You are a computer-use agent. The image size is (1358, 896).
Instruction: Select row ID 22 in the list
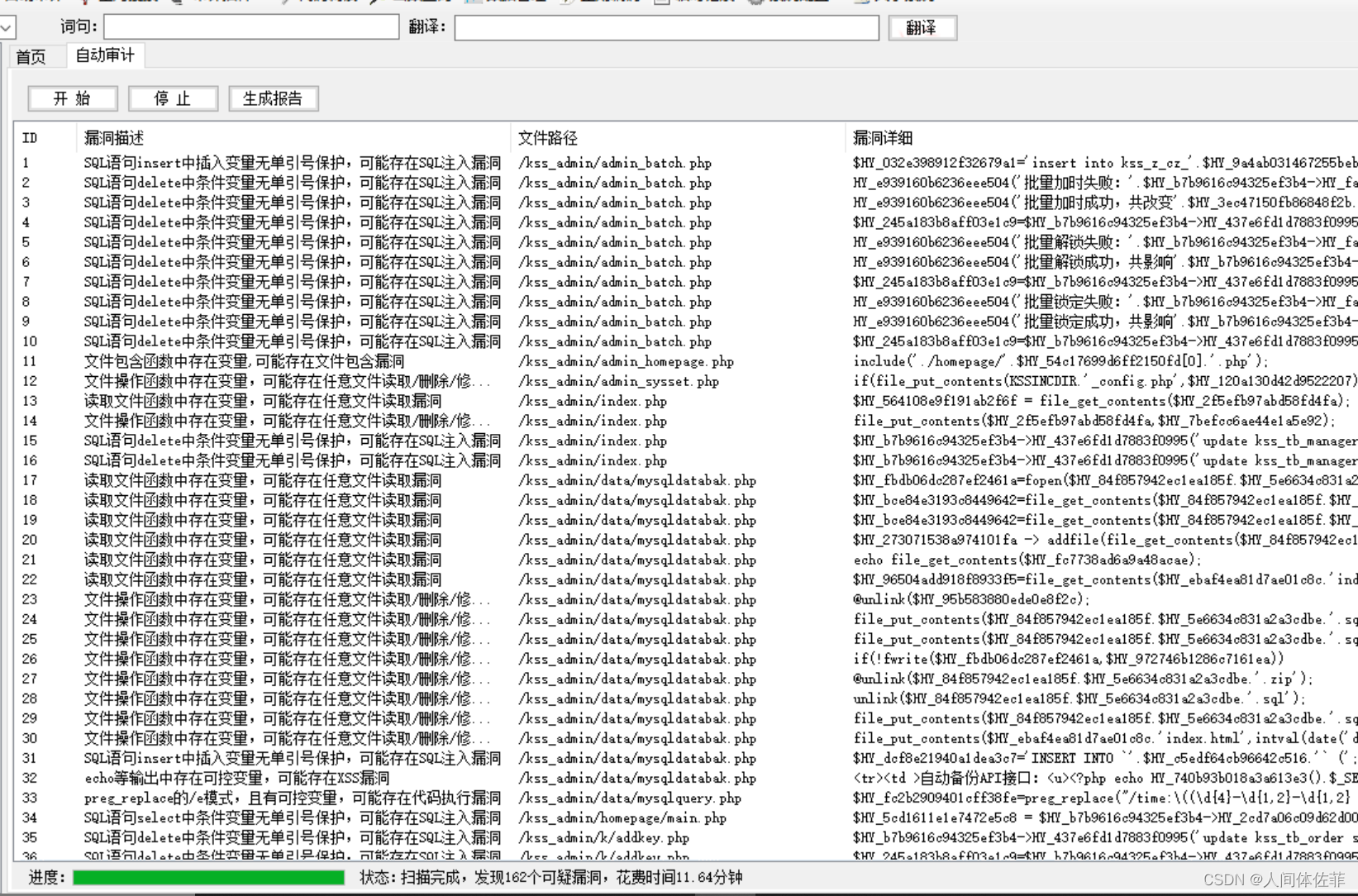(x=30, y=579)
